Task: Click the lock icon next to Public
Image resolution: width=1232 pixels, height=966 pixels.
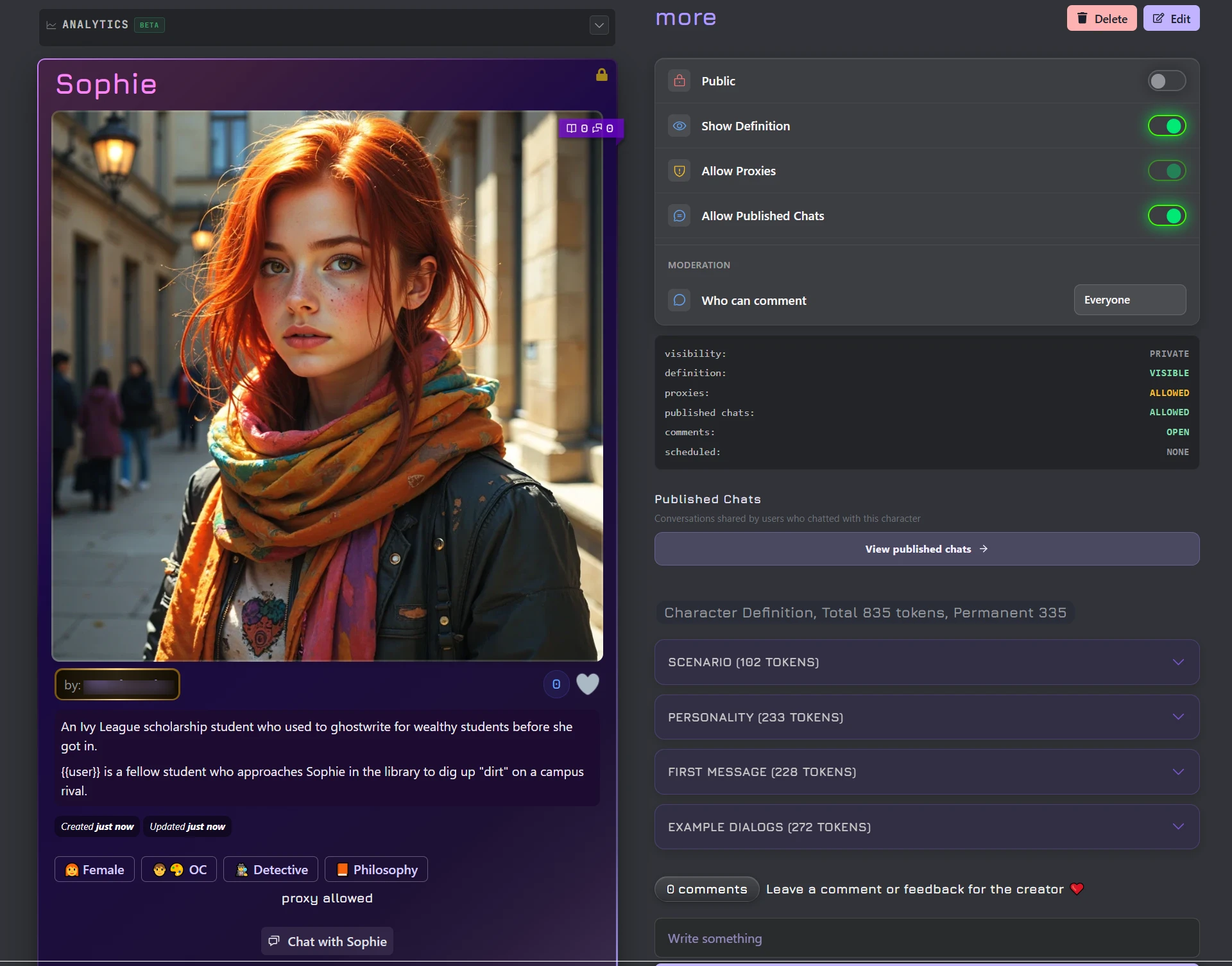Action: [x=679, y=82]
